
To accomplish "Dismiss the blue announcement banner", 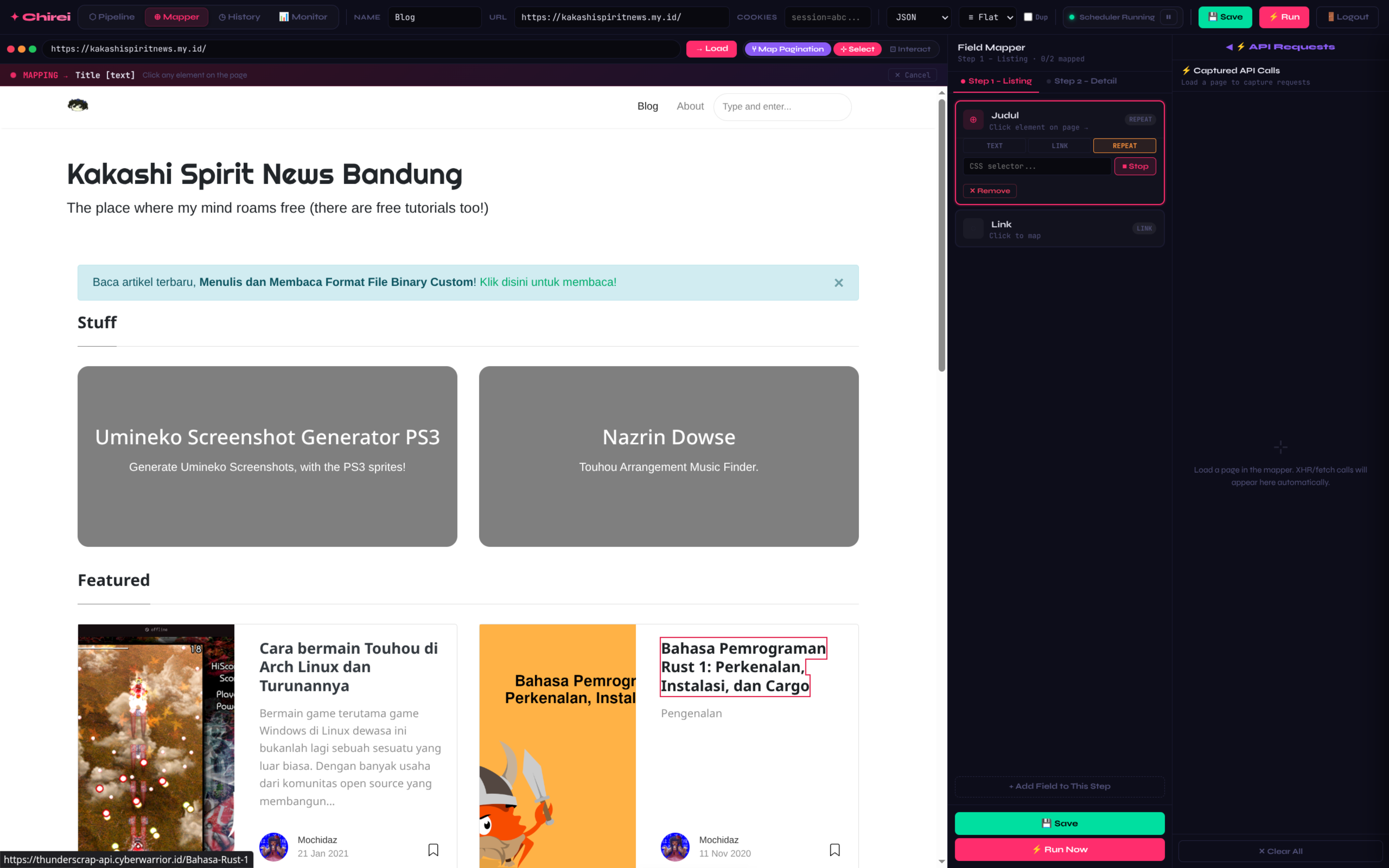I will [838, 282].
